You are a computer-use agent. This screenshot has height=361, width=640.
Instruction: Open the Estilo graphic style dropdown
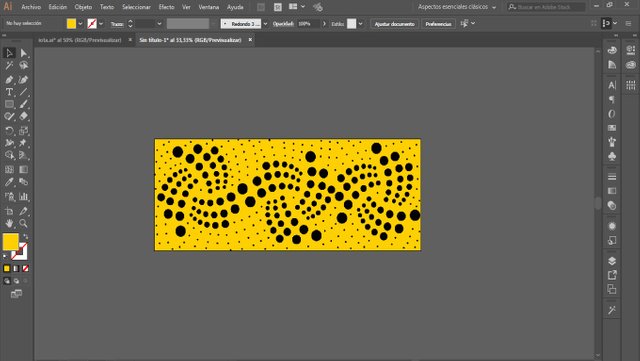[x=360, y=24]
